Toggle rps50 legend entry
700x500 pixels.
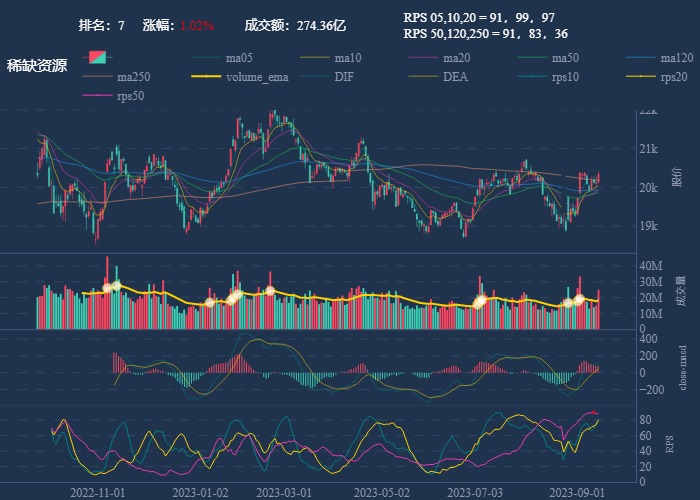click(x=130, y=96)
